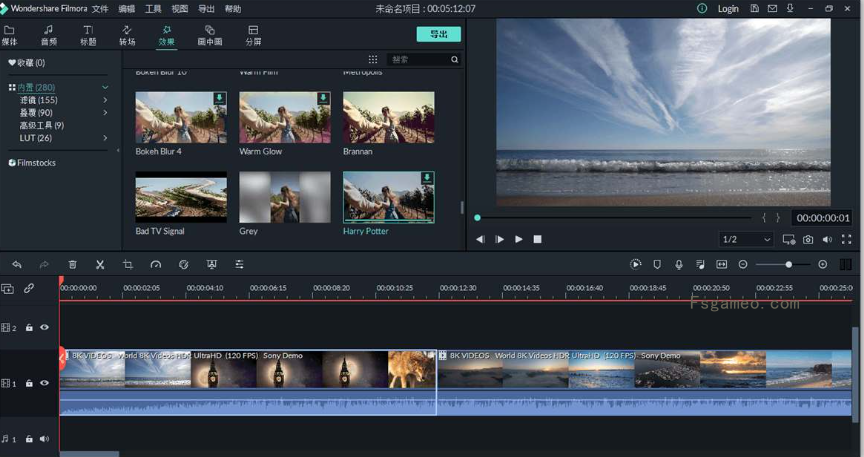Undo the last edit in toolbar

(17, 265)
